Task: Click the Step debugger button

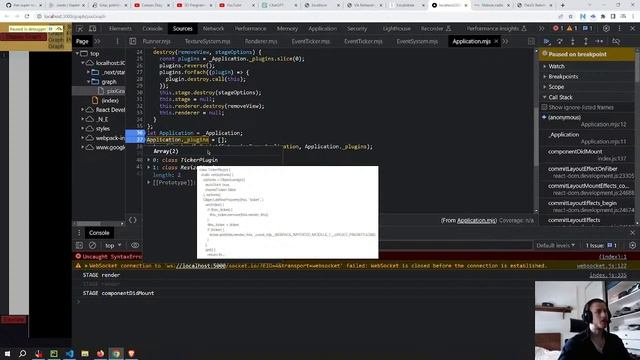Action: pyautogui.click(x=599, y=41)
